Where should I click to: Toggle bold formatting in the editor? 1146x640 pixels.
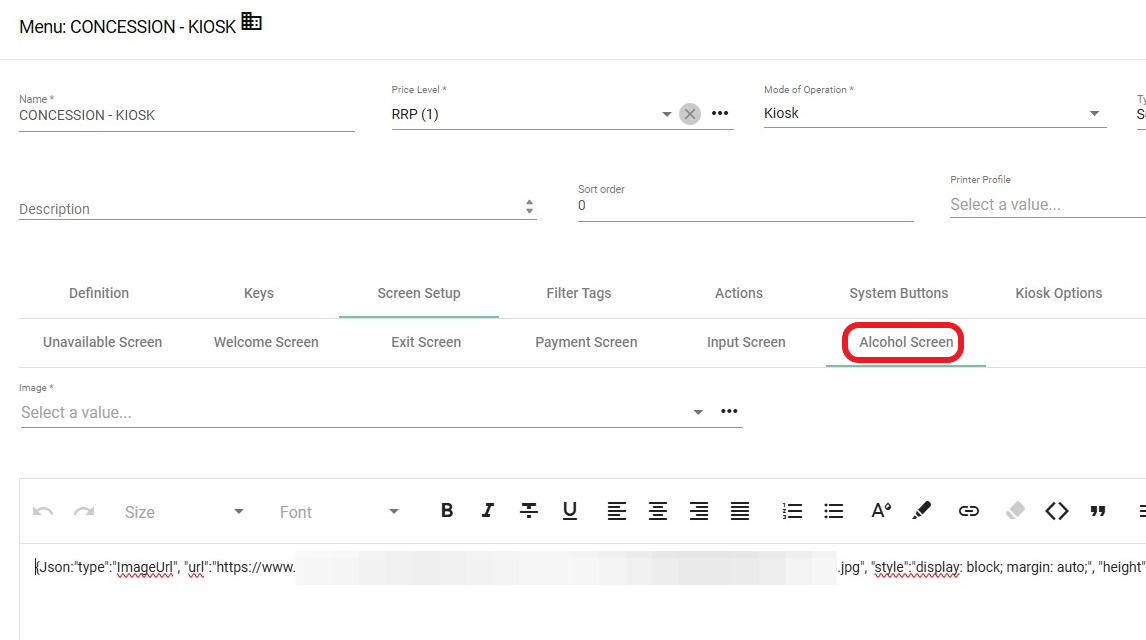point(447,511)
